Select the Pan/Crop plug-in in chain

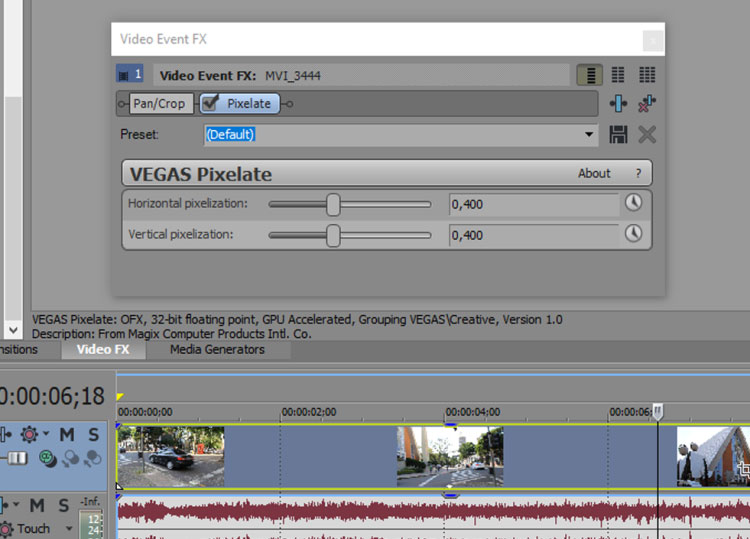click(x=161, y=103)
